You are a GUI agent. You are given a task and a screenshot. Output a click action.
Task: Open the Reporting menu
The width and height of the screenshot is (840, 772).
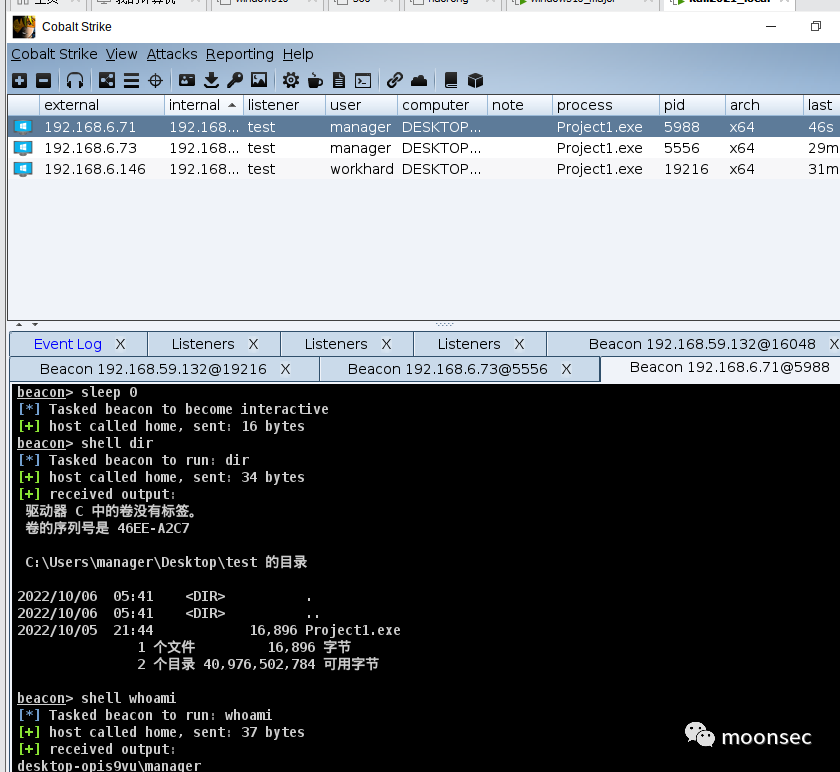[x=239, y=54]
